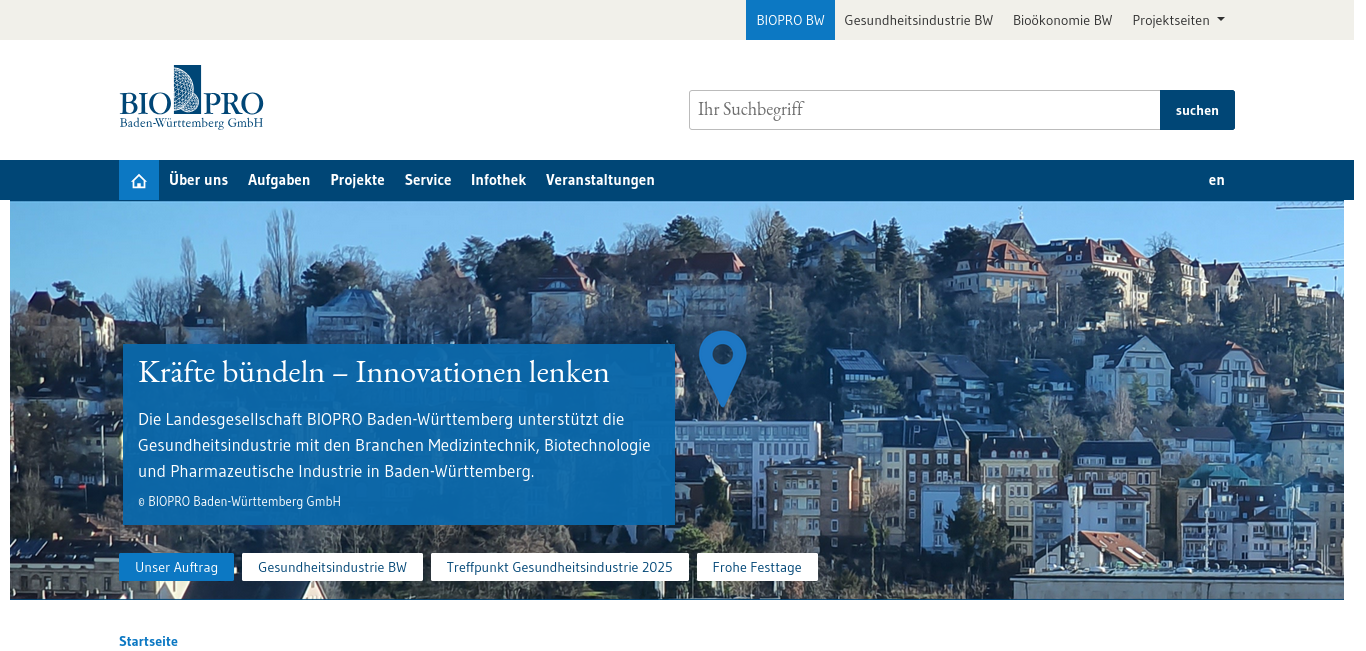Switch to the BIOPRO BW portal tab
1366x651 pixels.
pos(790,20)
